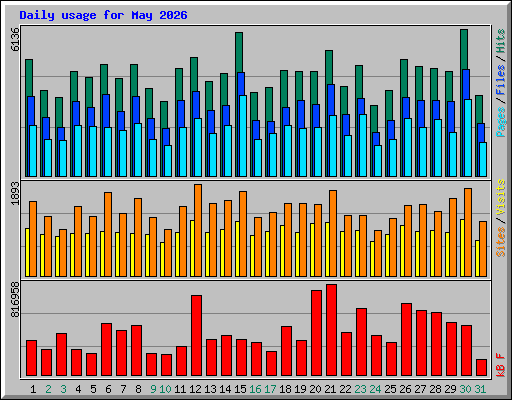The image size is (512, 400).
Task: Click the red KB bar for day 12
Action: click(197, 335)
